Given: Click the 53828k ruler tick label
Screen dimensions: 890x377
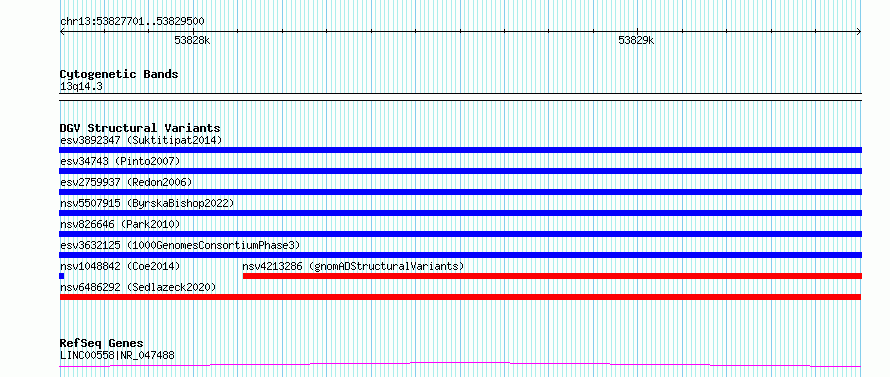Looking at the screenshot, I should tap(192, 40).
